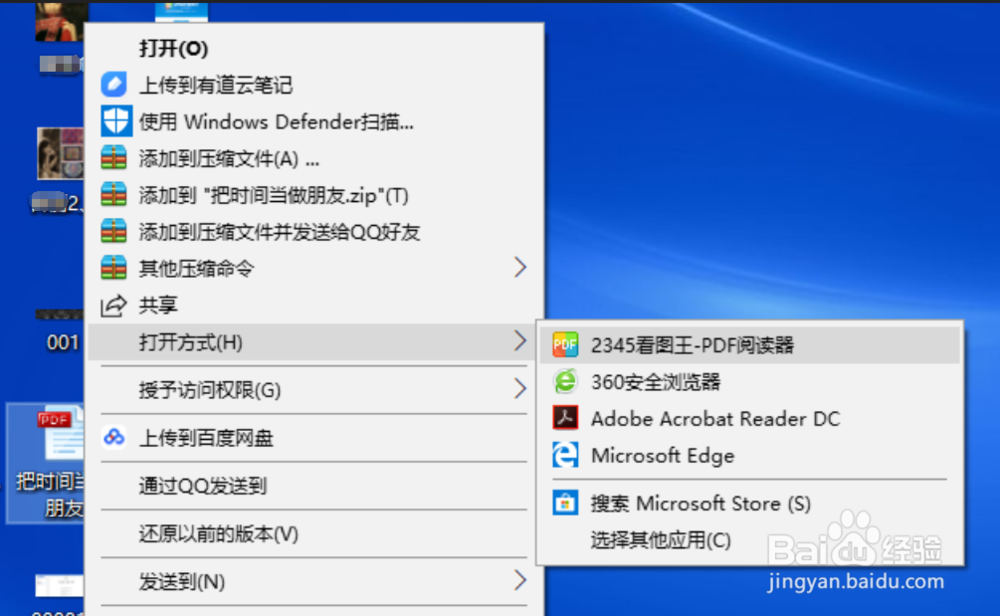Click the Adobe Acrobat Reader DC icon

[x=565, y=418]
